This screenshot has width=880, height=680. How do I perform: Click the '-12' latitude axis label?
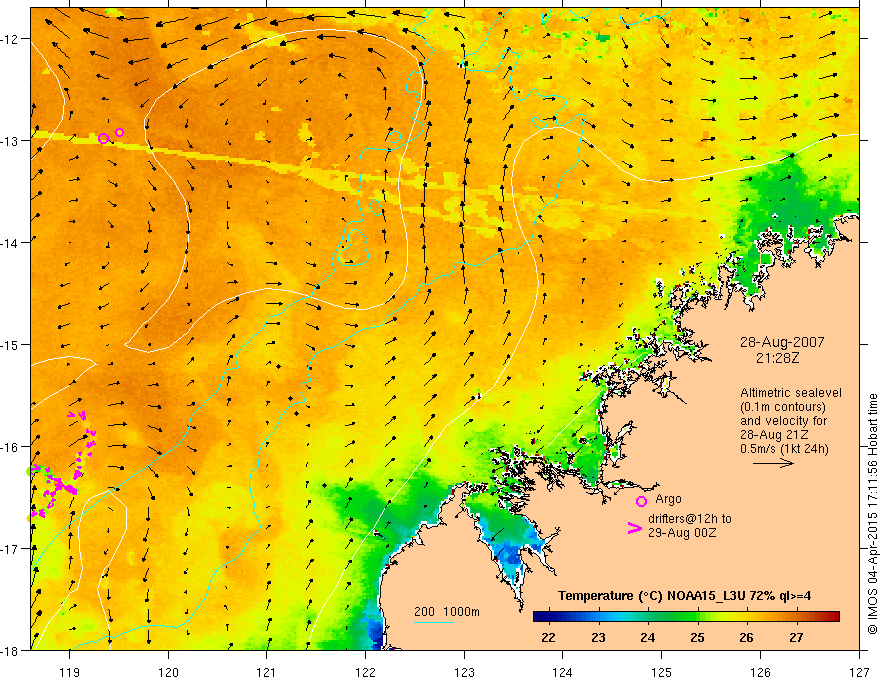[x=10, y=39]
